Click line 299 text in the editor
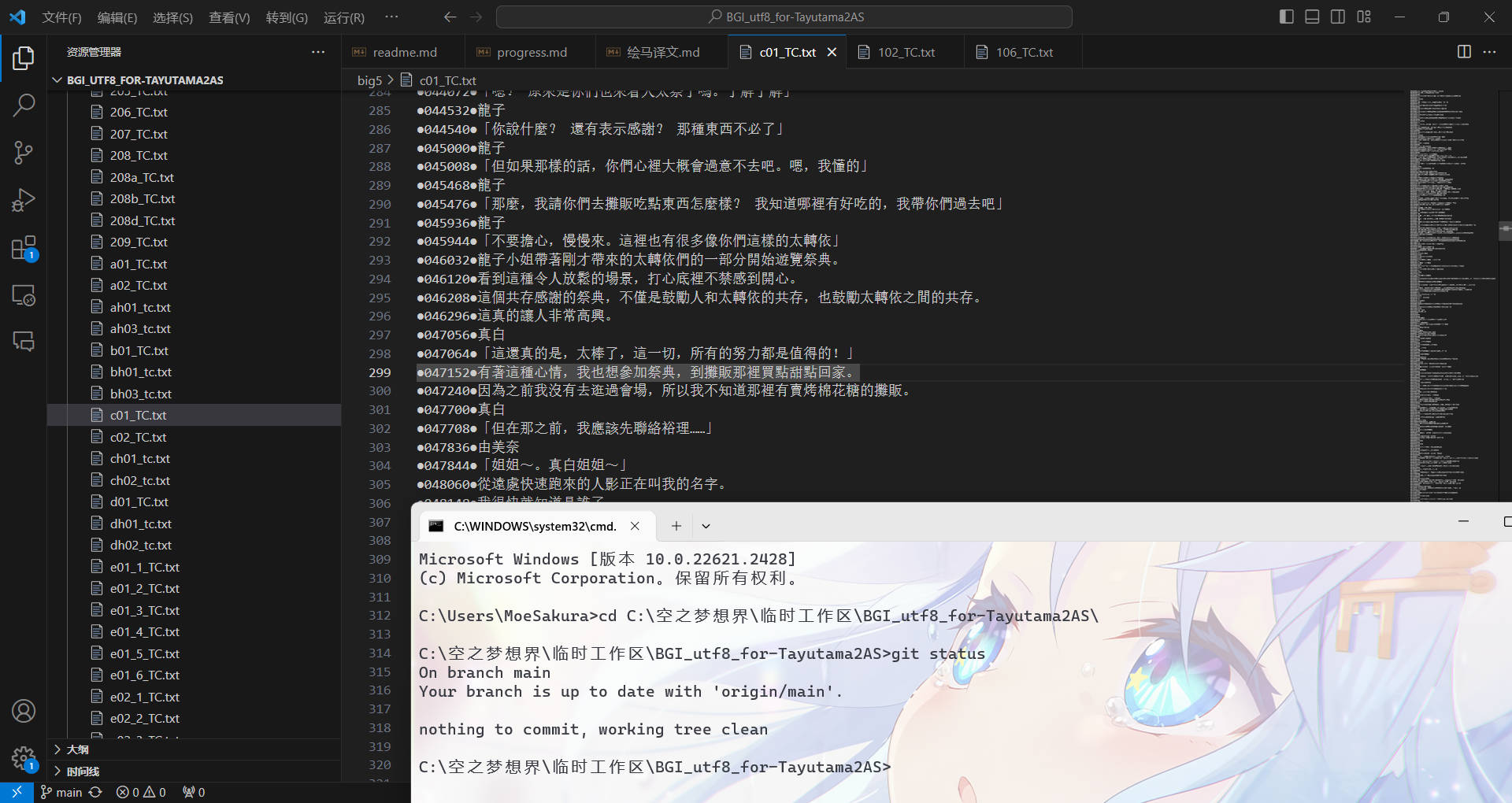The width and height of the screenshot is (1512, 803). 636,372
